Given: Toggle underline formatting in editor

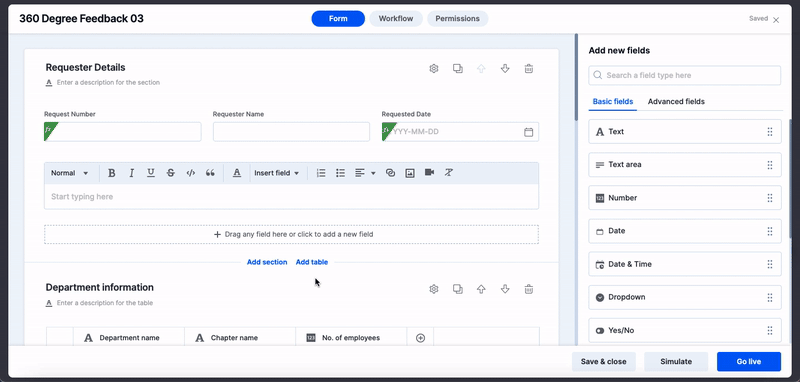Looking at the screenshot, I should point(151,173).
